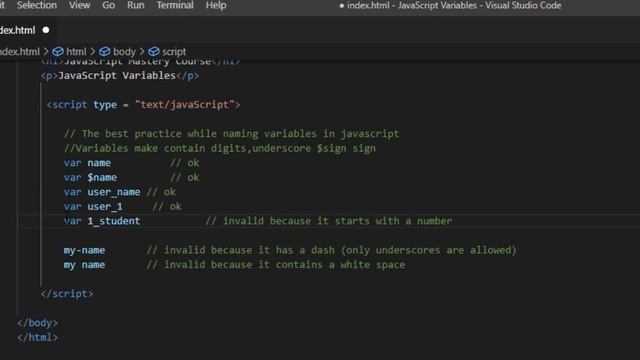Click the body breadcrumb cube icon
The height and width of the screenshot is (360, 640).
(105, 52)
